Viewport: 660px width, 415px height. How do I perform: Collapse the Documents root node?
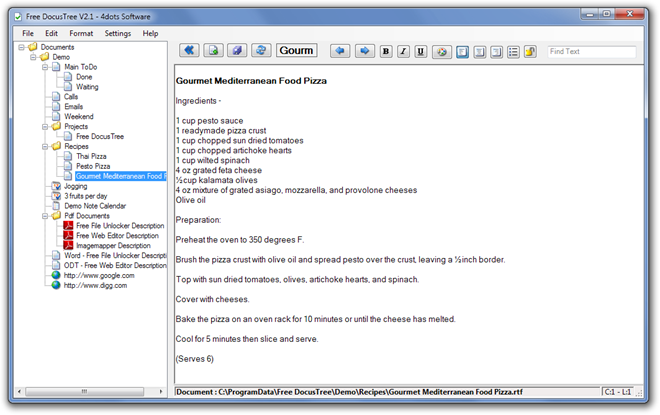(21, 47)
